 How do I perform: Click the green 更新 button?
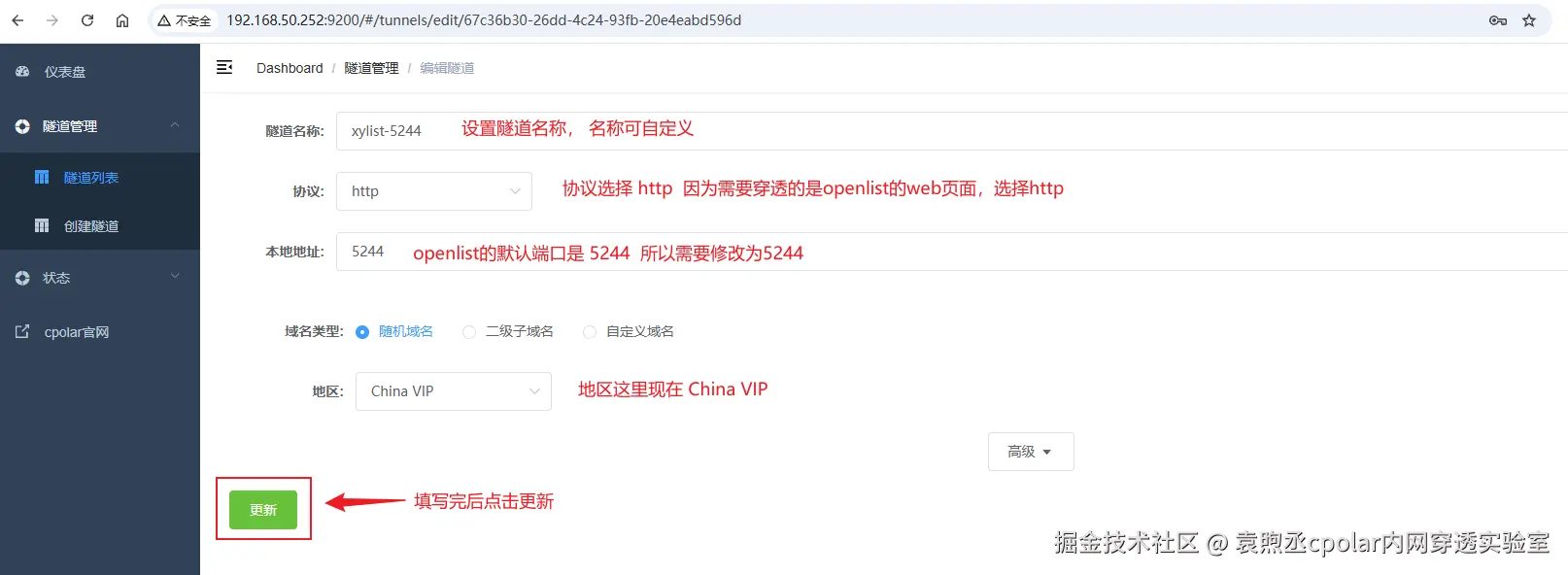tap(263, 510)
